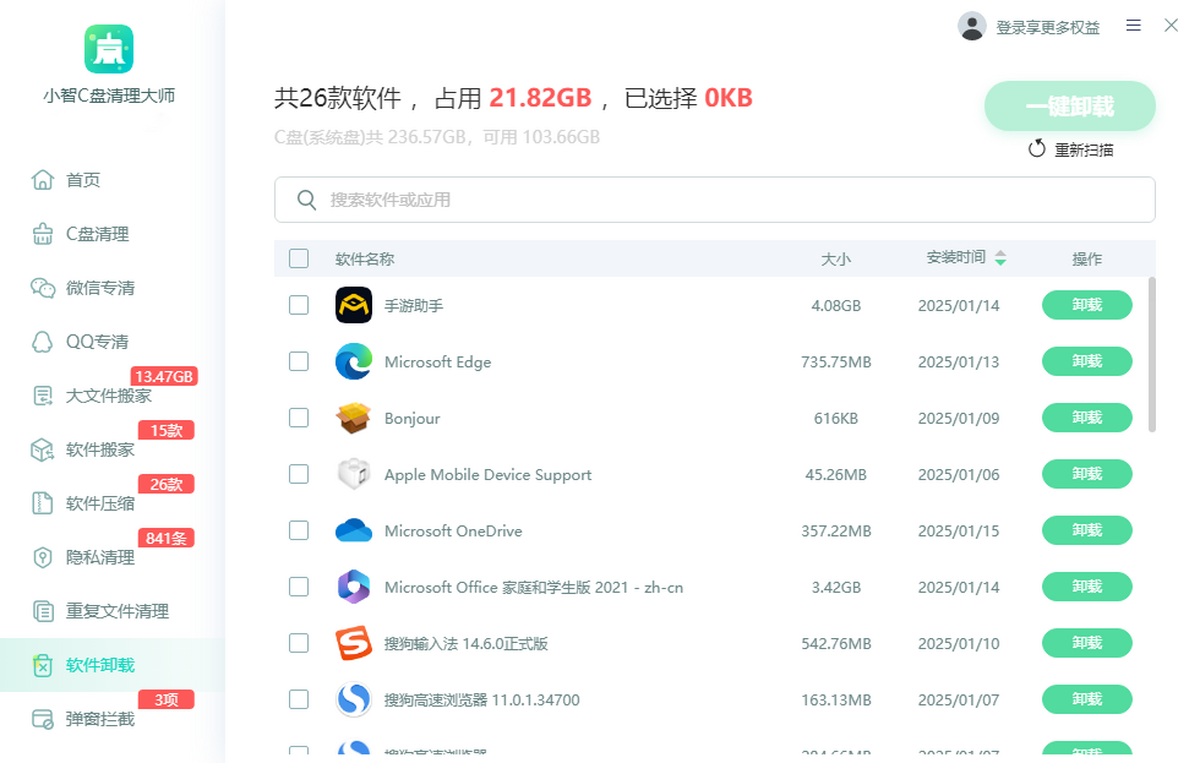Click the 软件卸载 sidebar icon
The image size is (1200, 763).
pos(43,665)
